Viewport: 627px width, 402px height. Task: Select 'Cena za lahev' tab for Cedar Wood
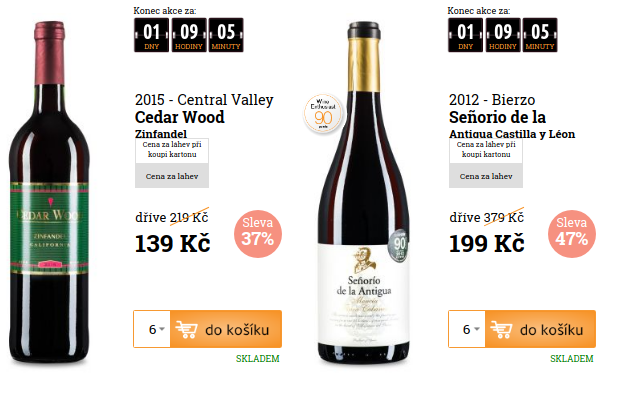[172, 176]
